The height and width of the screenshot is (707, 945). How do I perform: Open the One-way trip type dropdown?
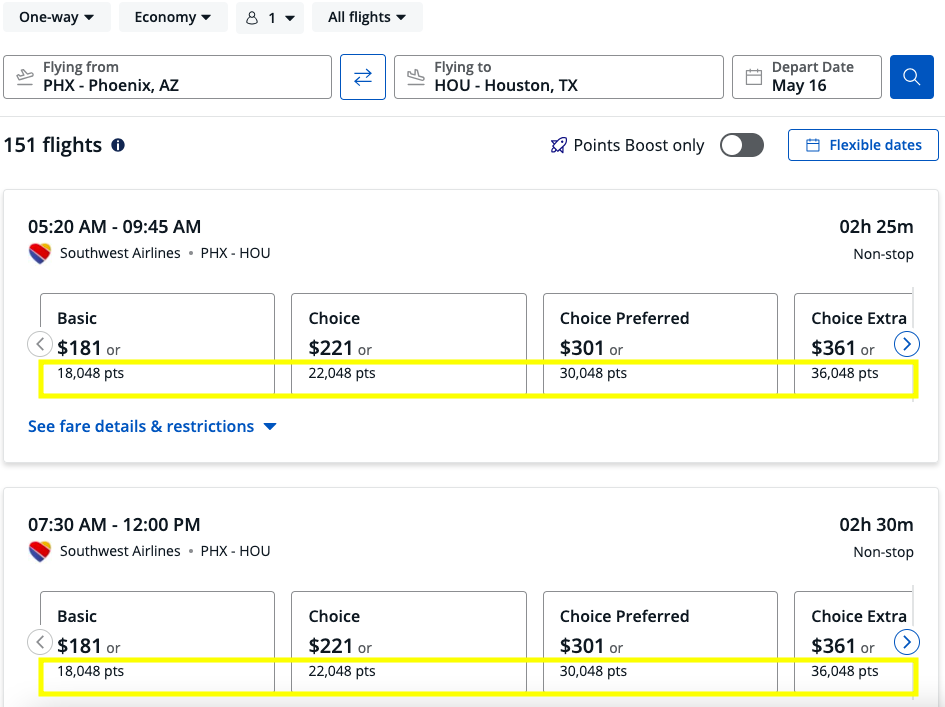pyautogui.click(x=57, y=17)
